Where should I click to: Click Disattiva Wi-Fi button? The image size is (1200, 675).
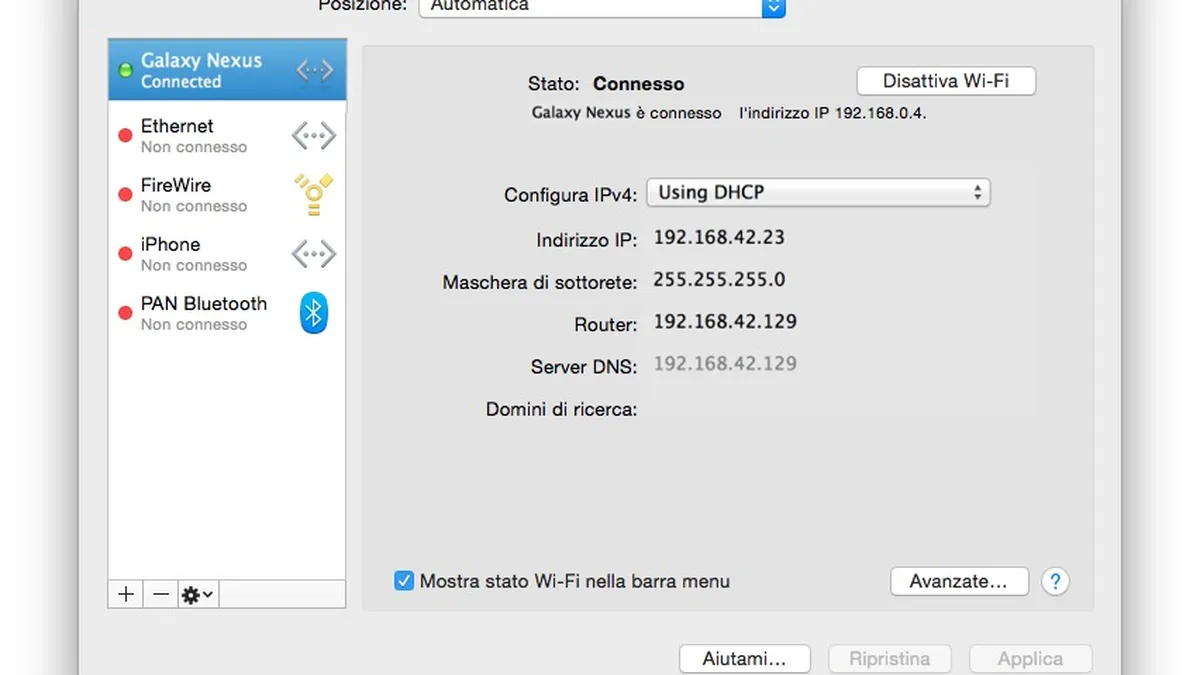946,81
